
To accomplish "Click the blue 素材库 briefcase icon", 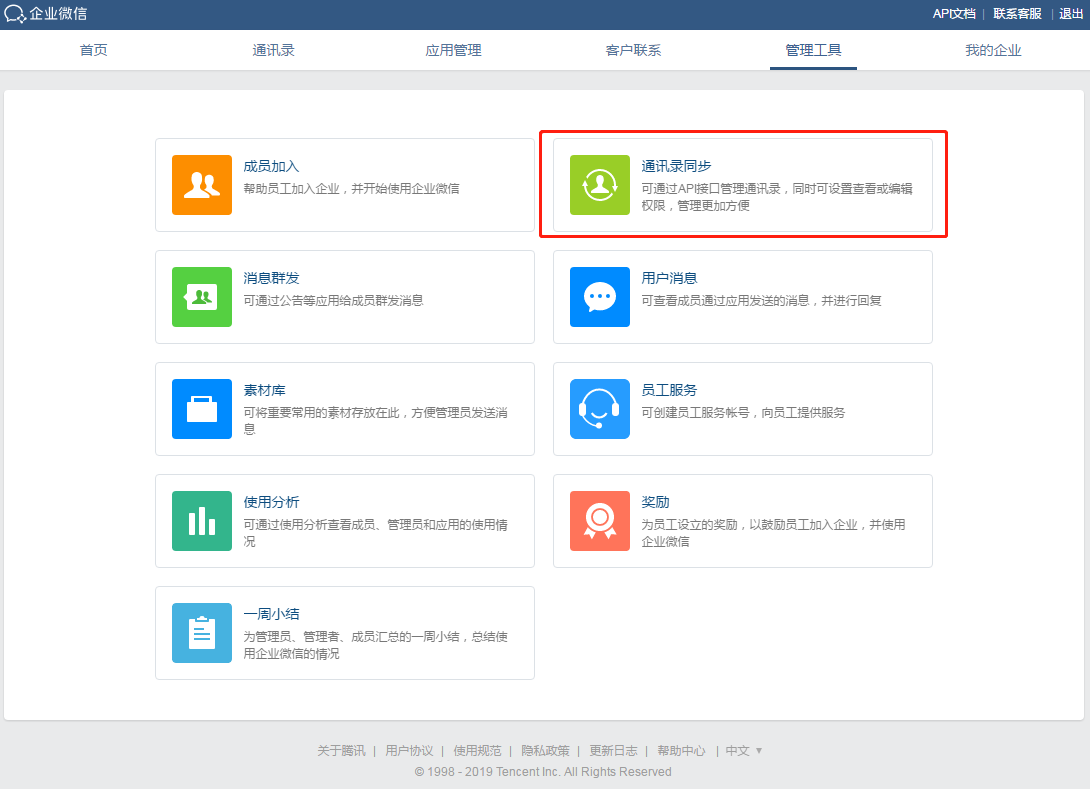I will pyautogui.click(x=202, y=409).
